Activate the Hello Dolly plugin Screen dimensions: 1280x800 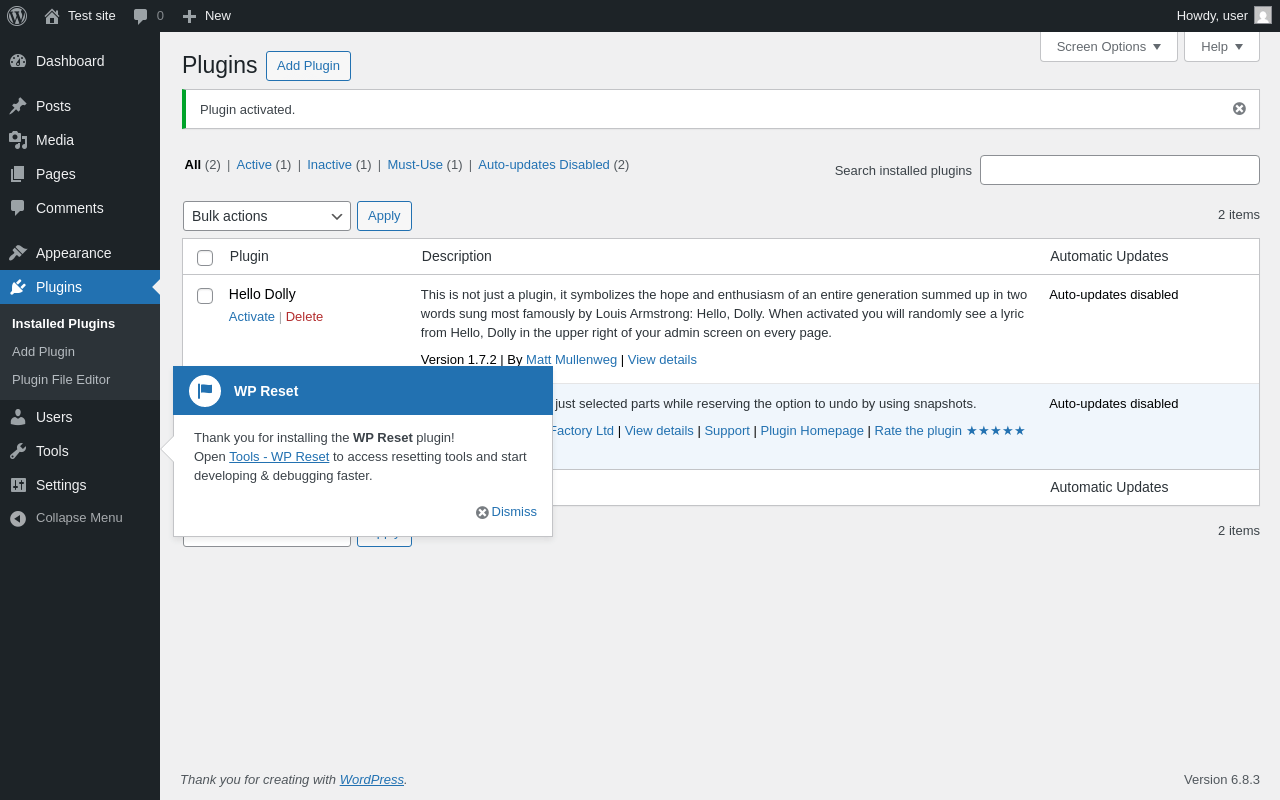[x=252, y=317]
